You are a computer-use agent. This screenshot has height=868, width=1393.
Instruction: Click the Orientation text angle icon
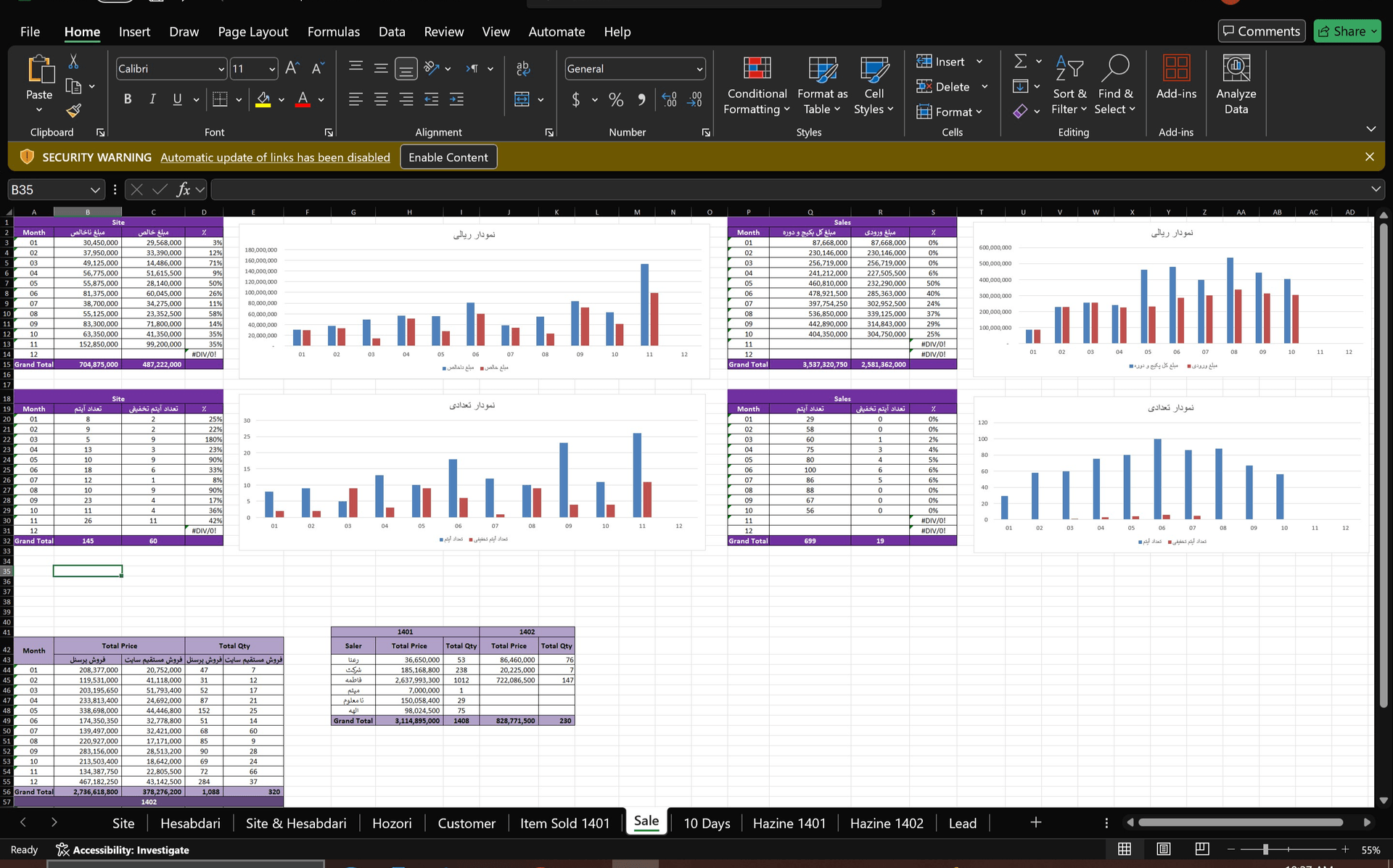[x=432, y=68]
